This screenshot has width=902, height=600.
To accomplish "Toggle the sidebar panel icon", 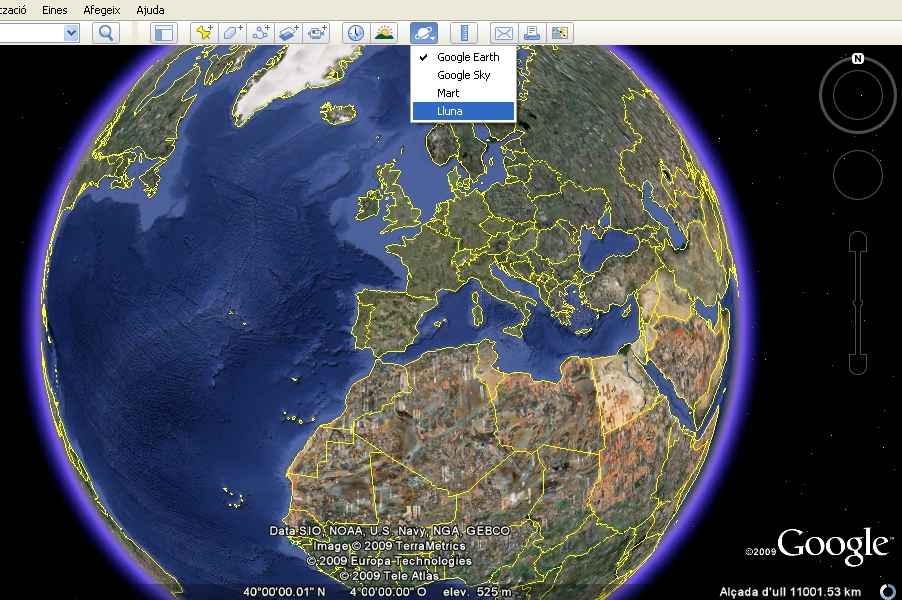I will pos(164,33).
